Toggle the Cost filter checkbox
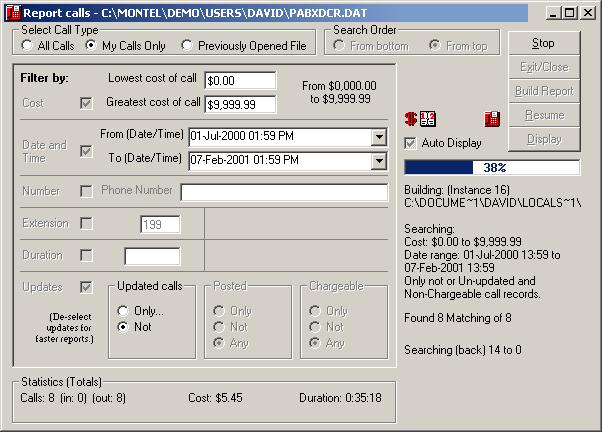 (86, 103)
